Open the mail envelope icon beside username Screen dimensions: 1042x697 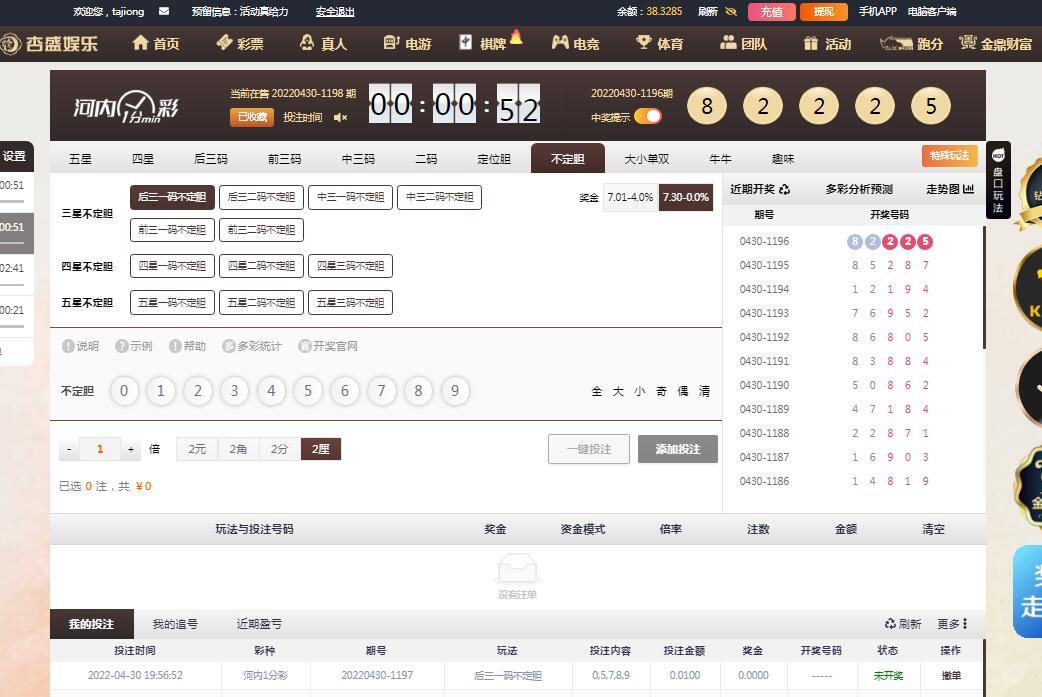click(x=164, y=12)
